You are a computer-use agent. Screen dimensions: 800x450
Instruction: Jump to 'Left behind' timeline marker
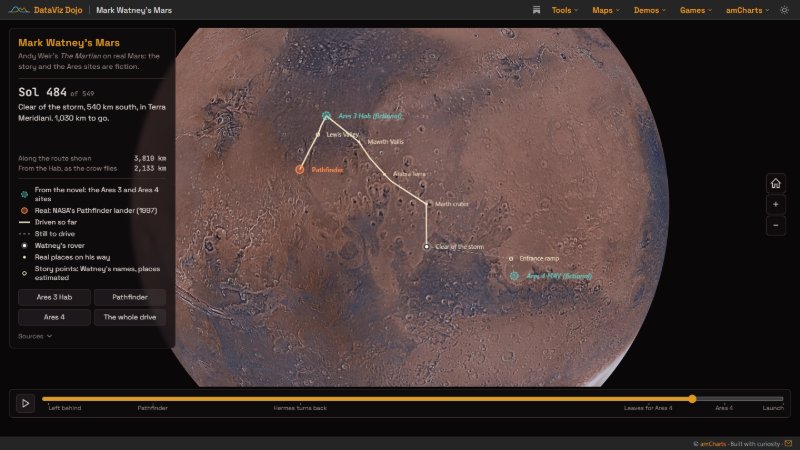click(x=64, y=408)
